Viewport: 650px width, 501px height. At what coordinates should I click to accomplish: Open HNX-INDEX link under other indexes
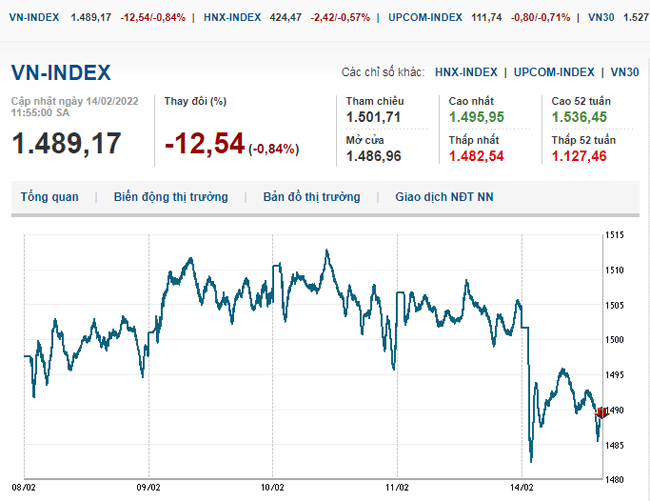(466, 72)
